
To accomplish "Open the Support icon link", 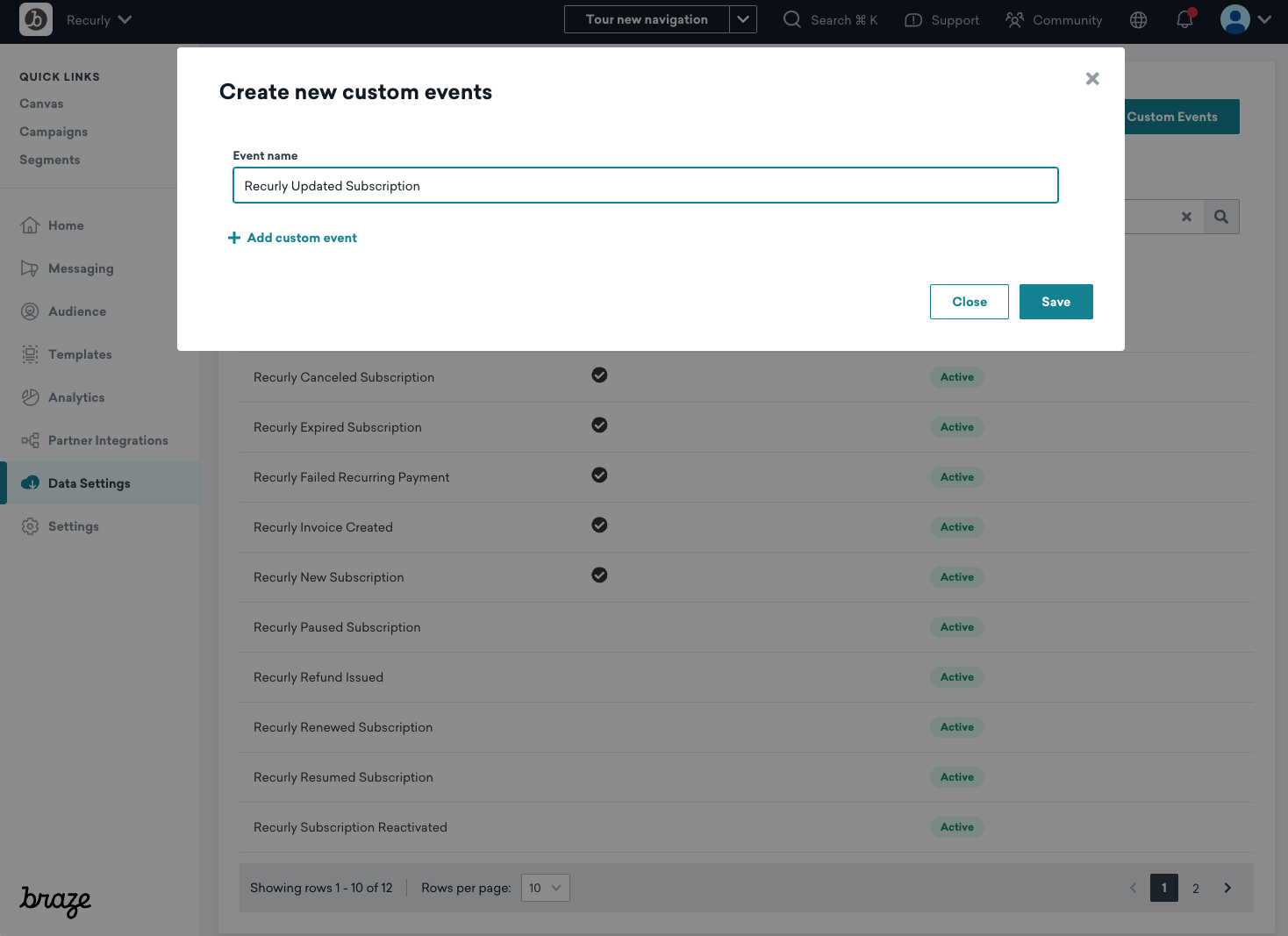I will point(913,20).
